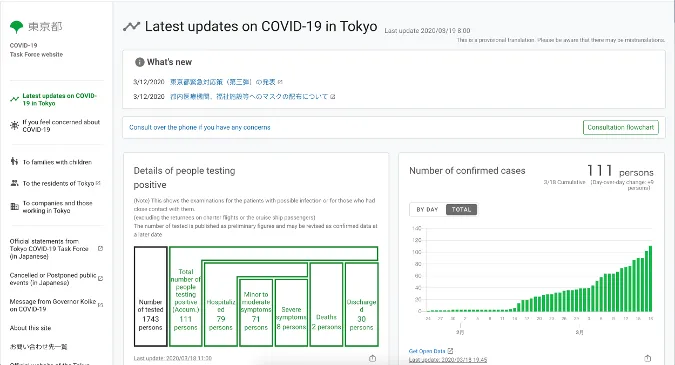This screenshot has width=675, height=365.
Task: Open 'To families with children' menu item
Action: pyautogui.click(x=57, y=162)
